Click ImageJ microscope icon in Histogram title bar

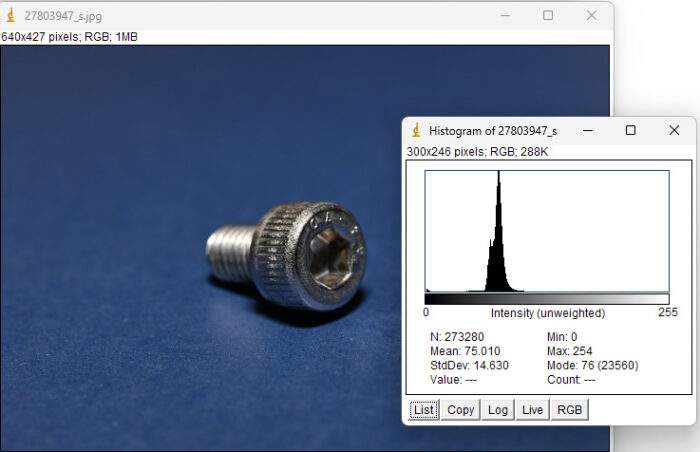click(417, 130)
